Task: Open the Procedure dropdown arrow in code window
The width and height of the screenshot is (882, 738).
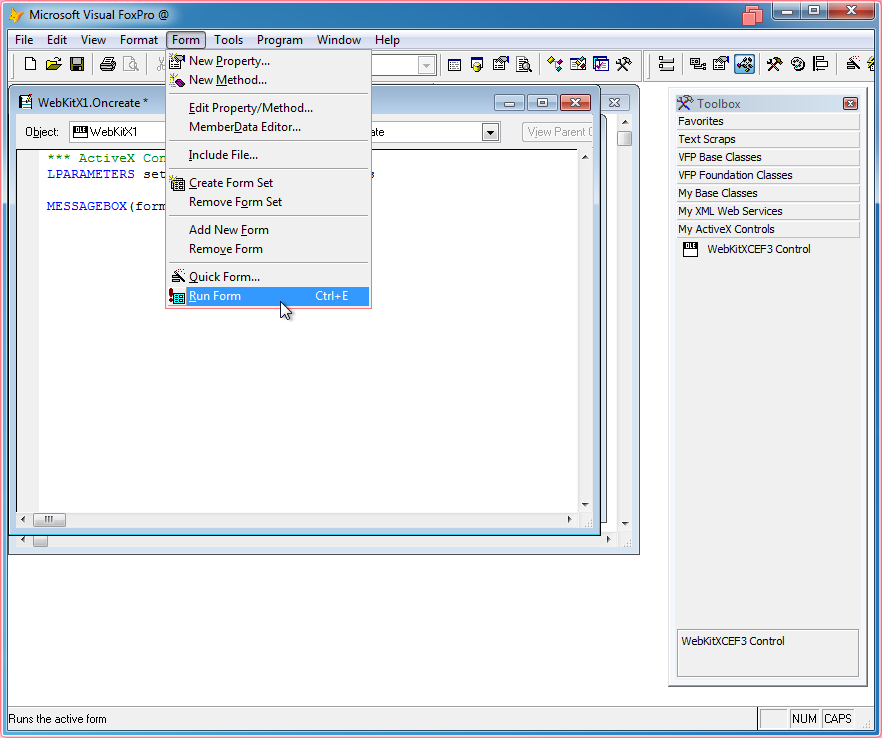Action: pyautogui.click(x=490, y=132)
